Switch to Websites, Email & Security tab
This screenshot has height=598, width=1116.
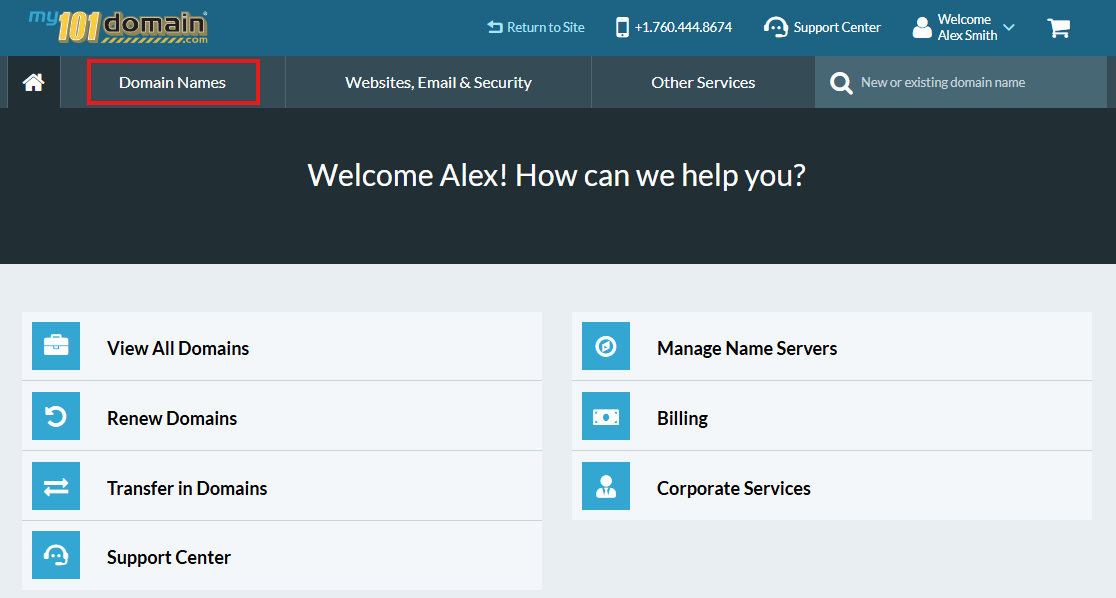pyautogui.click(x=438, y=82)
